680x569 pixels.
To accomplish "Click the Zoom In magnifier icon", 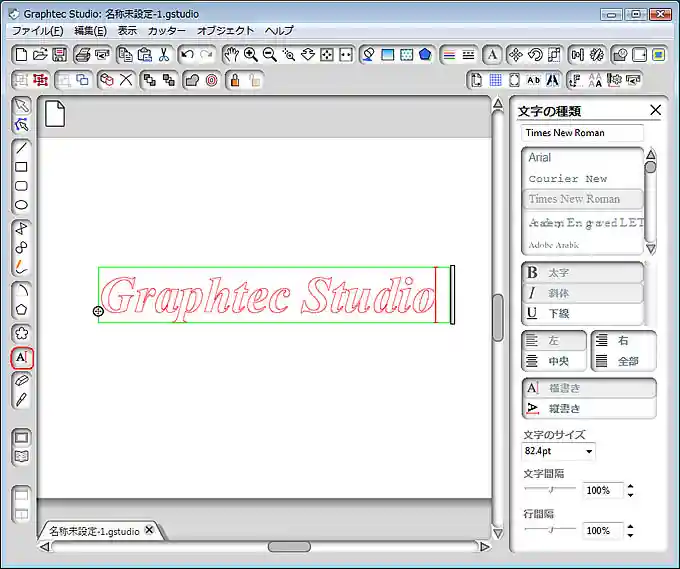I will 251,55.
